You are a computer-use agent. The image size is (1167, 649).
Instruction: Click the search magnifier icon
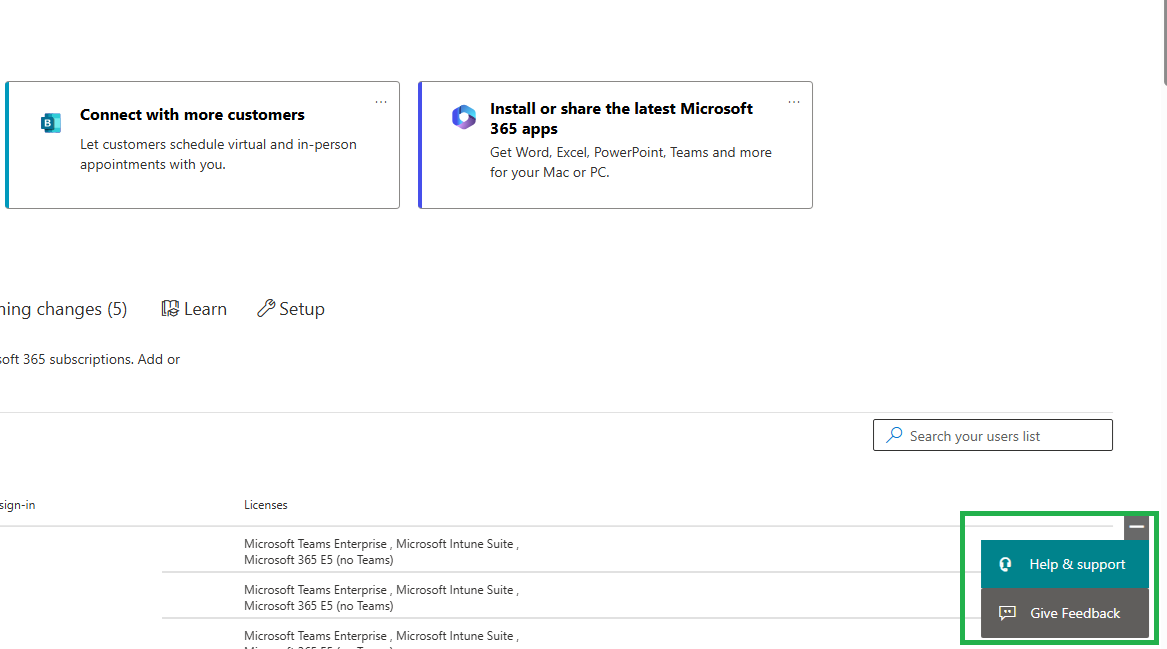click(894, 435)
